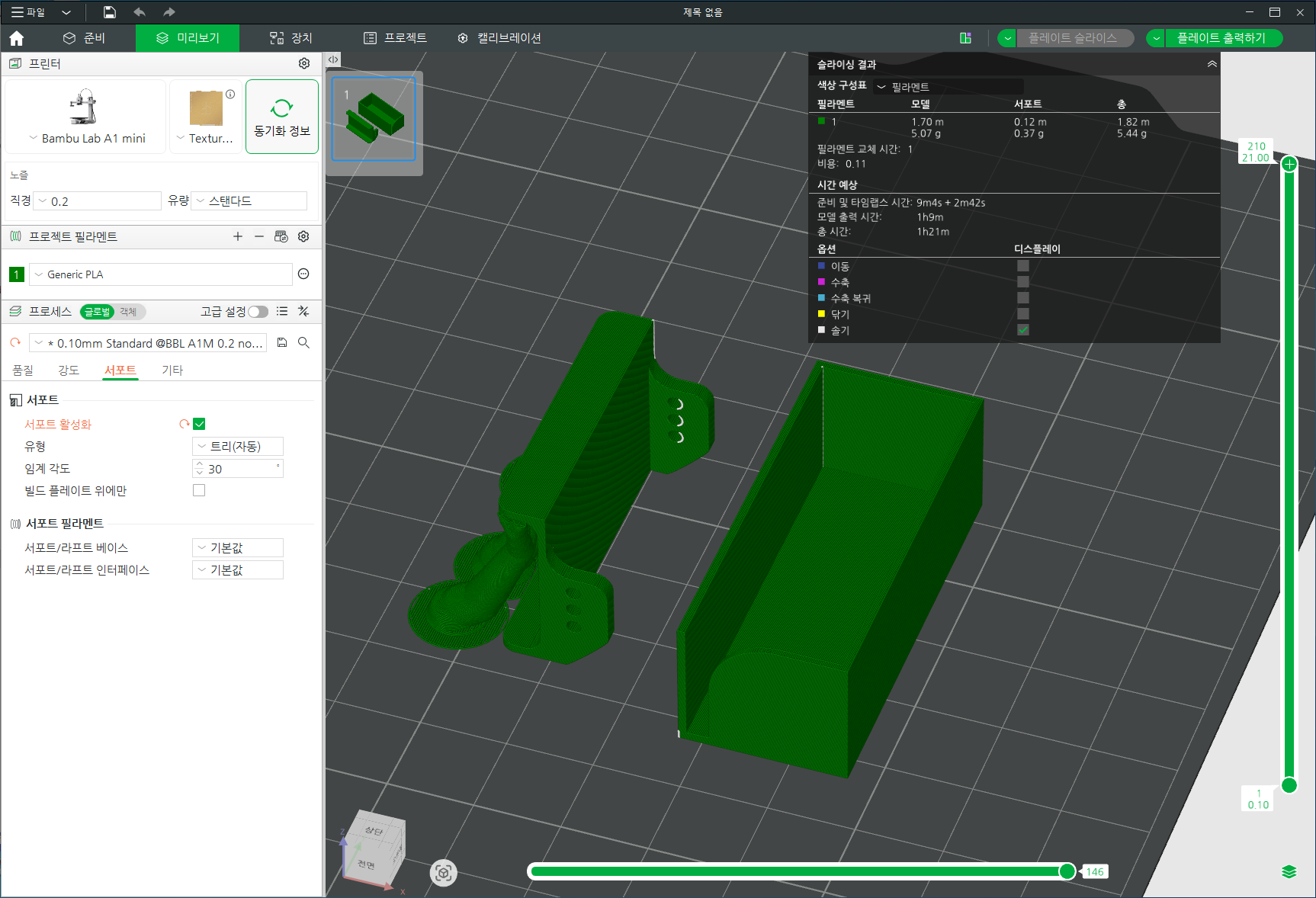Screen dimensions: 1316x898
Task: Open the Calibration tab
Action: pos(499,38)
